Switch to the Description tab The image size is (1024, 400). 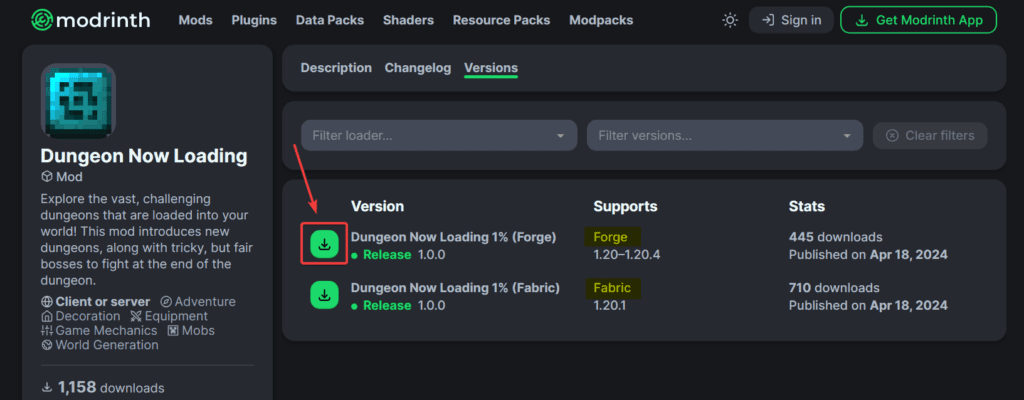(336, 68)
